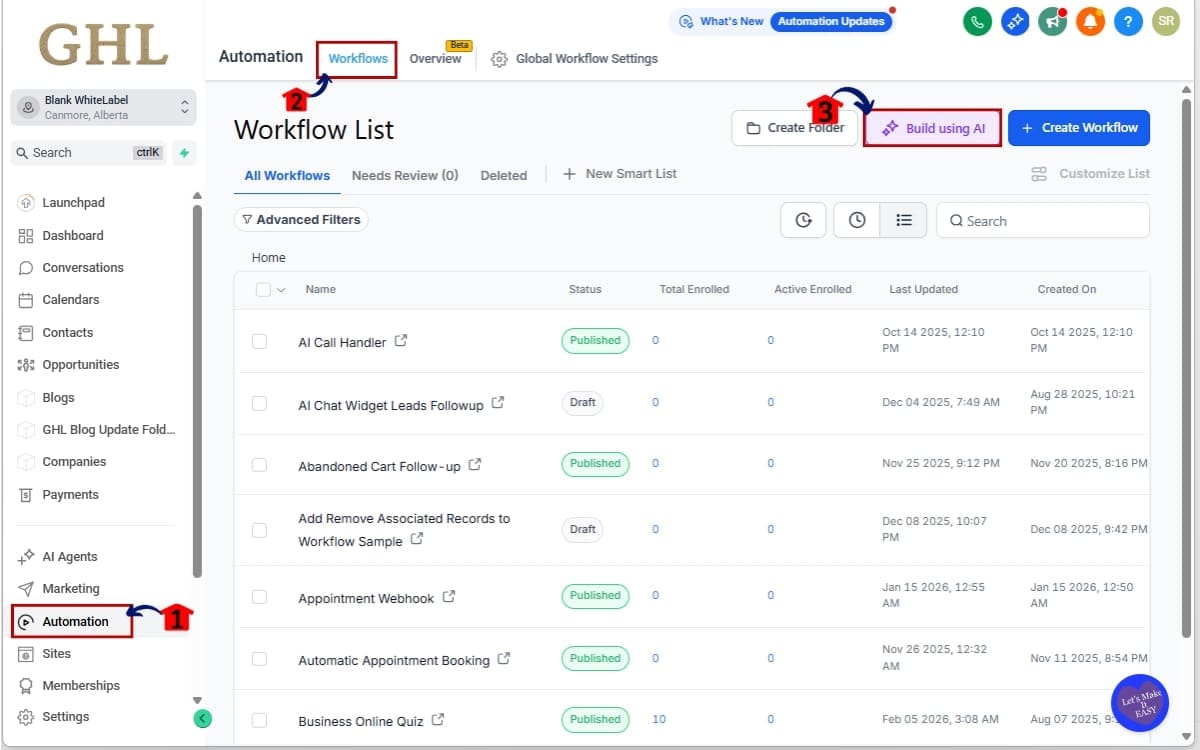Open the green phone dialer icon

[977, 21]
